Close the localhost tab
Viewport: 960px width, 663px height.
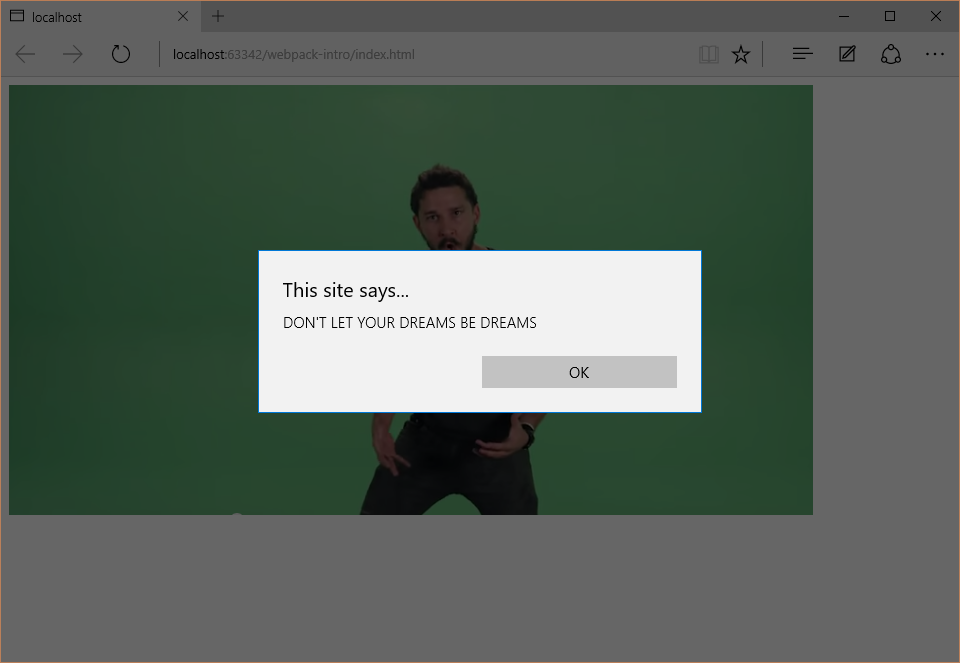[183, 17]
